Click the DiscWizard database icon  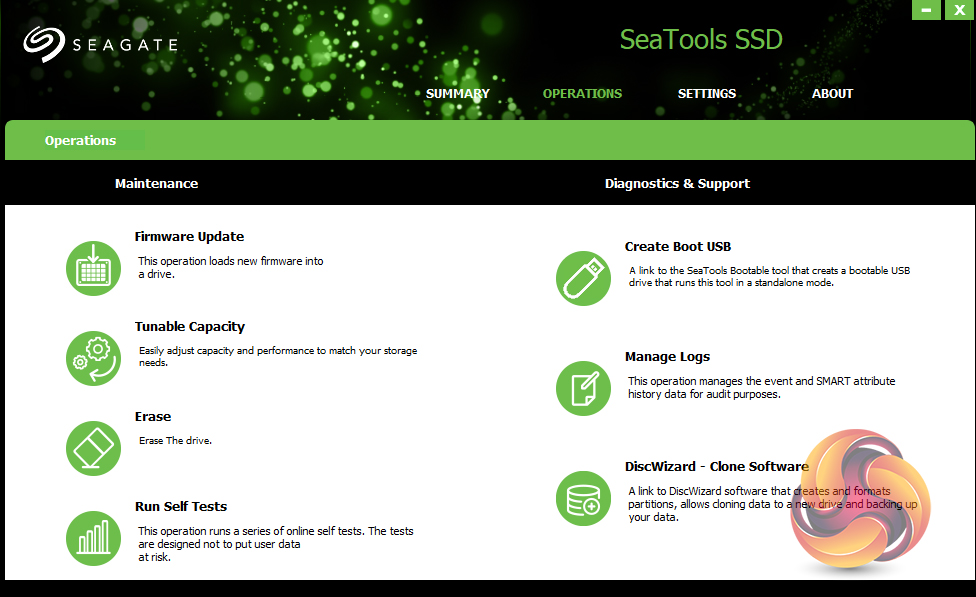583,499
